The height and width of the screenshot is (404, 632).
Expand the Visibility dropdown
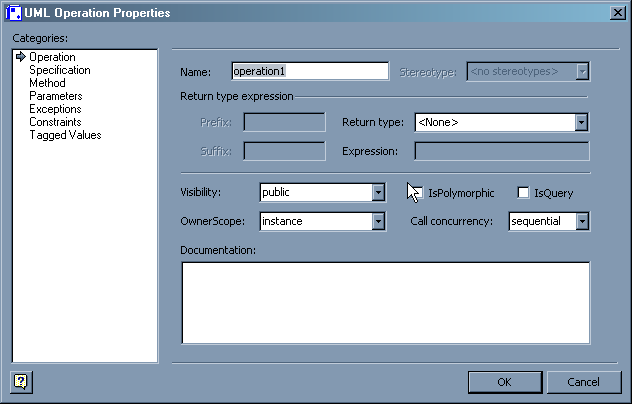click(378, 192)
